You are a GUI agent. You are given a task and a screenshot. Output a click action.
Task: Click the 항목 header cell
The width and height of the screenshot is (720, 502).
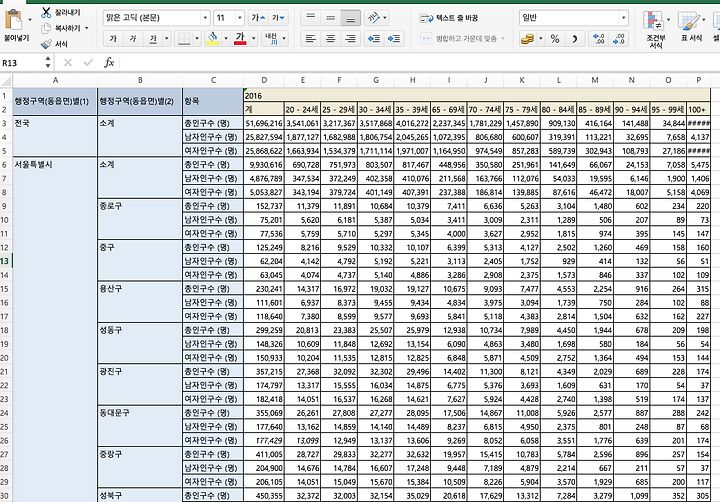[213, 101]
